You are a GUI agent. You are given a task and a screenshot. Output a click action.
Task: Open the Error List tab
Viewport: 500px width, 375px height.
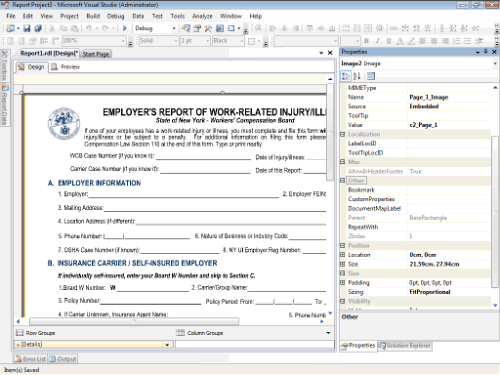[30, 359]
